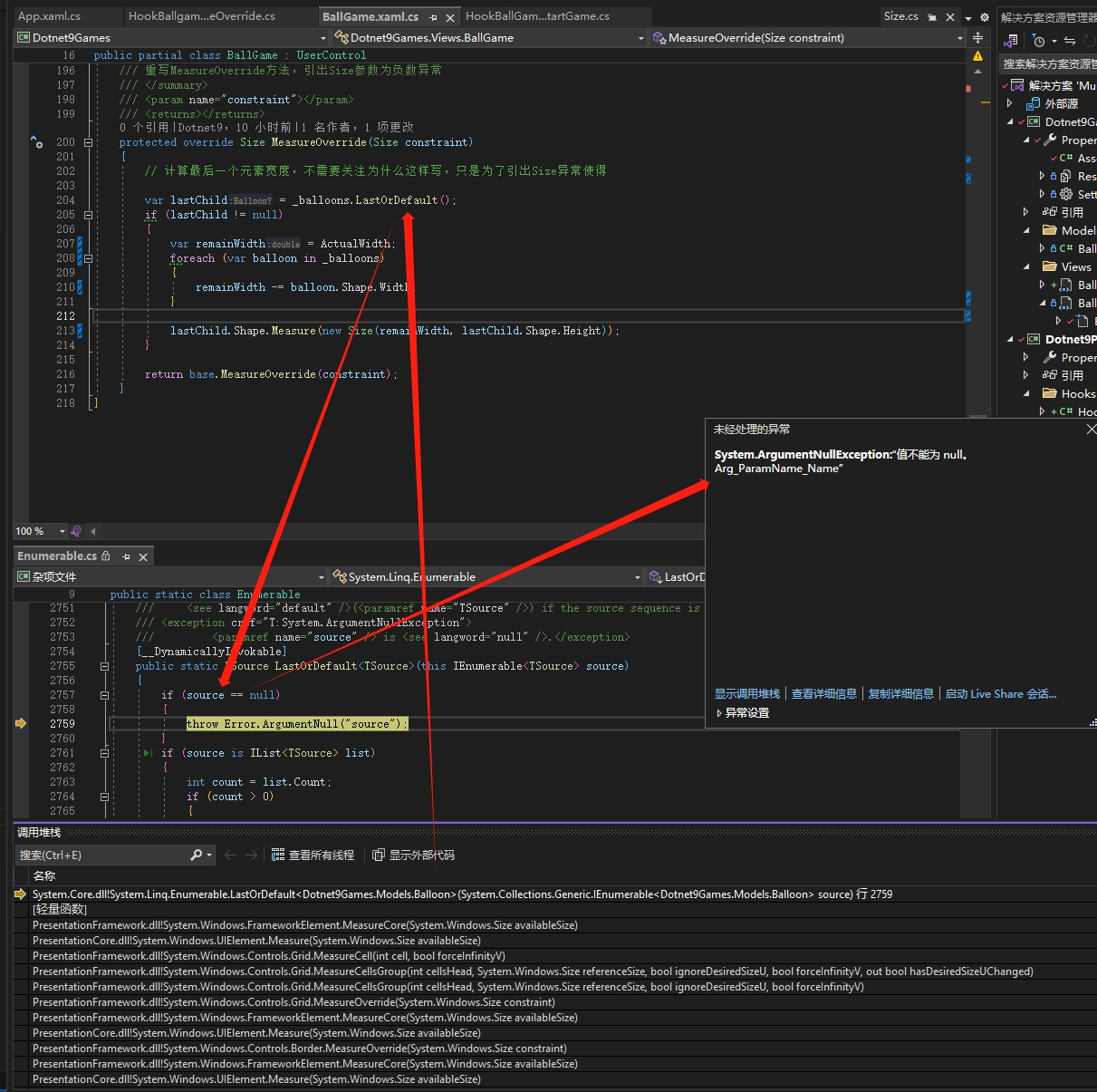Click 查看所有线程 in call stack toolbar
Screen dimensions: 1097x1092
pos(313,855)
